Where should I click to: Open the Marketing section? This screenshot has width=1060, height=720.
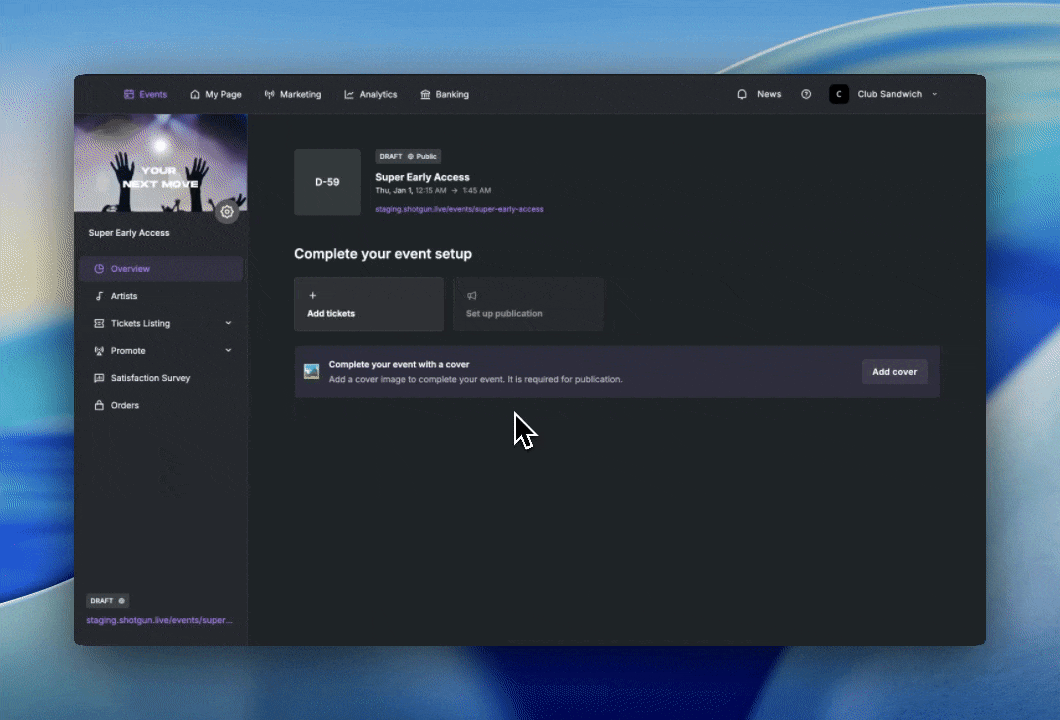tap(293, 95)
